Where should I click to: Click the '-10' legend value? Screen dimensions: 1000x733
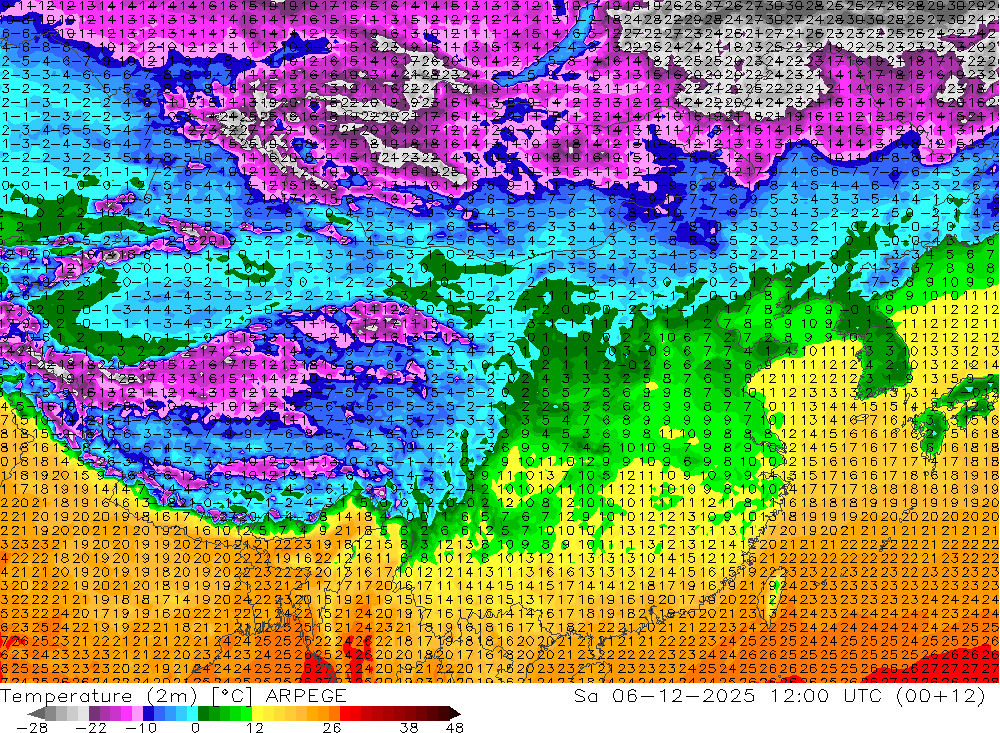pyautogui.click(x=141, y=727)
